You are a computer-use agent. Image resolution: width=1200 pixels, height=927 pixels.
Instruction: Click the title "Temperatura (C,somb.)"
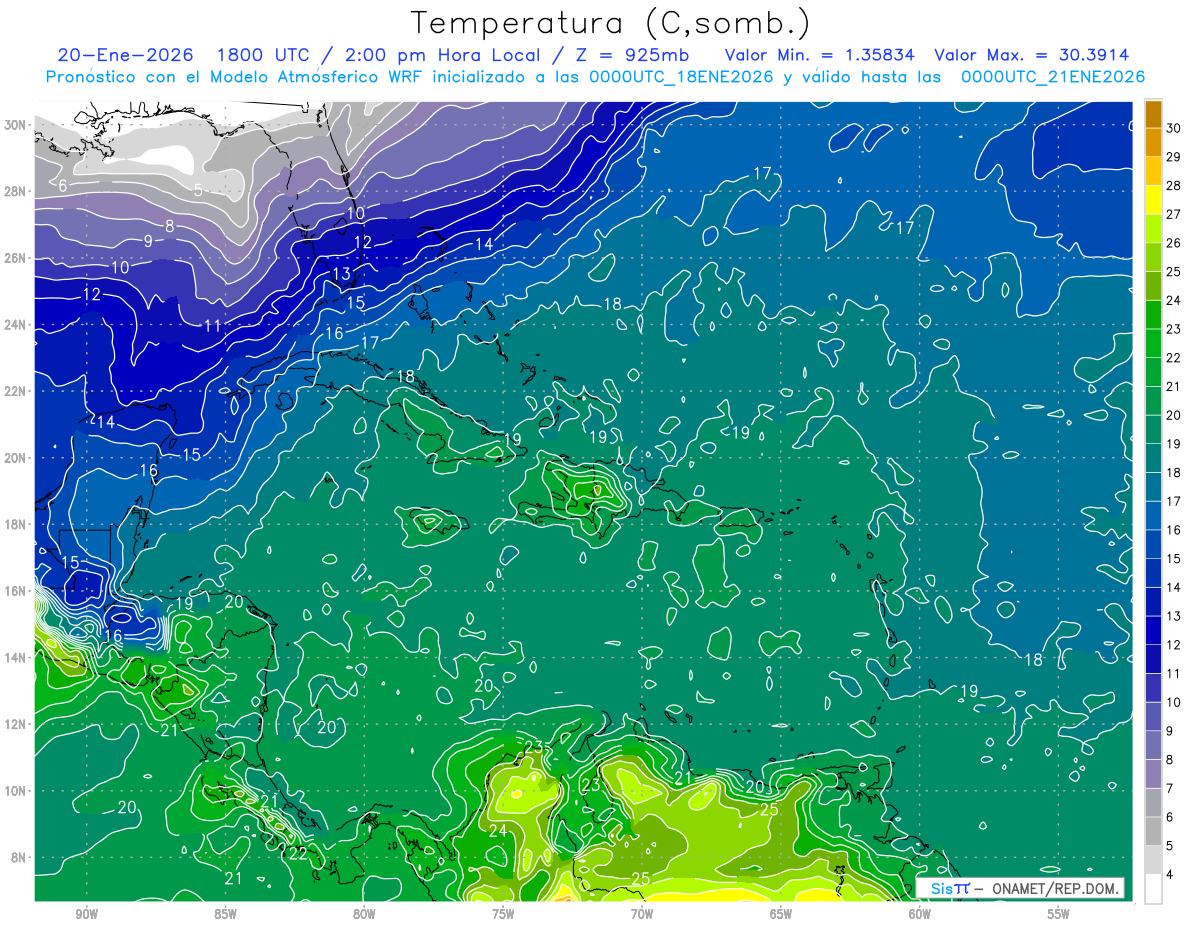(611, 23)
